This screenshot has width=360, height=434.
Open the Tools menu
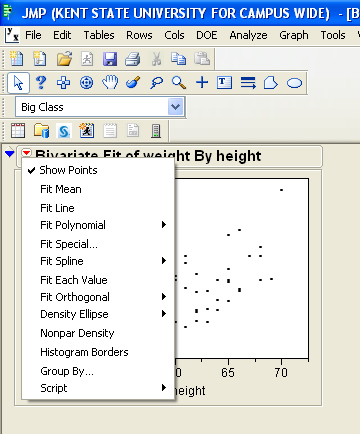click(333, 35)
